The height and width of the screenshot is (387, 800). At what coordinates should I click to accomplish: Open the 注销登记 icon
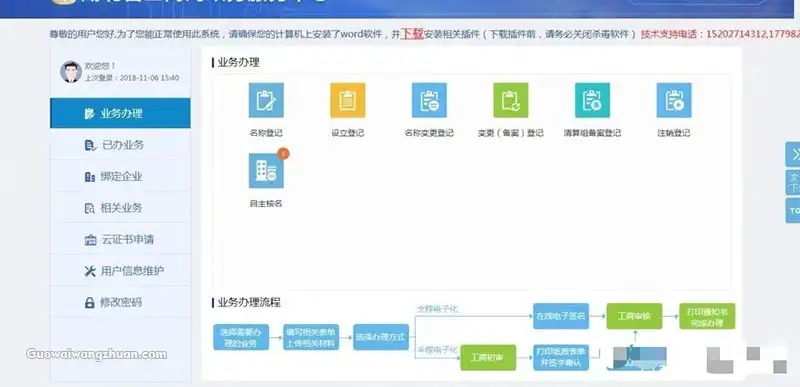coord(674,100)
